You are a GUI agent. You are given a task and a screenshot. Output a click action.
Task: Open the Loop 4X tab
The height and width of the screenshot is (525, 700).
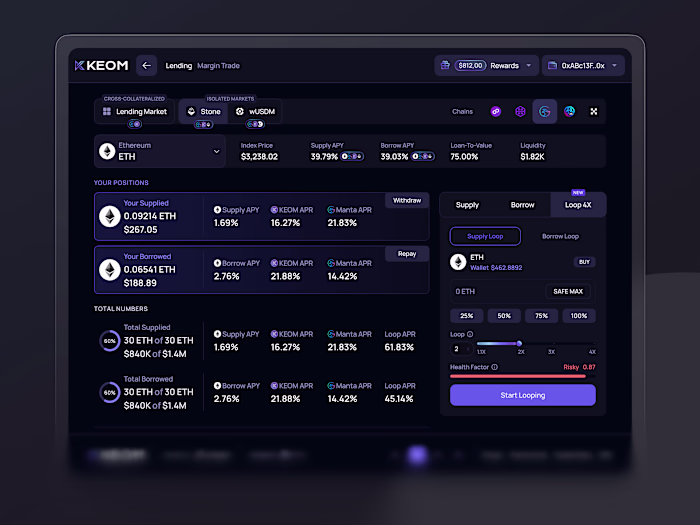point(578,205)
